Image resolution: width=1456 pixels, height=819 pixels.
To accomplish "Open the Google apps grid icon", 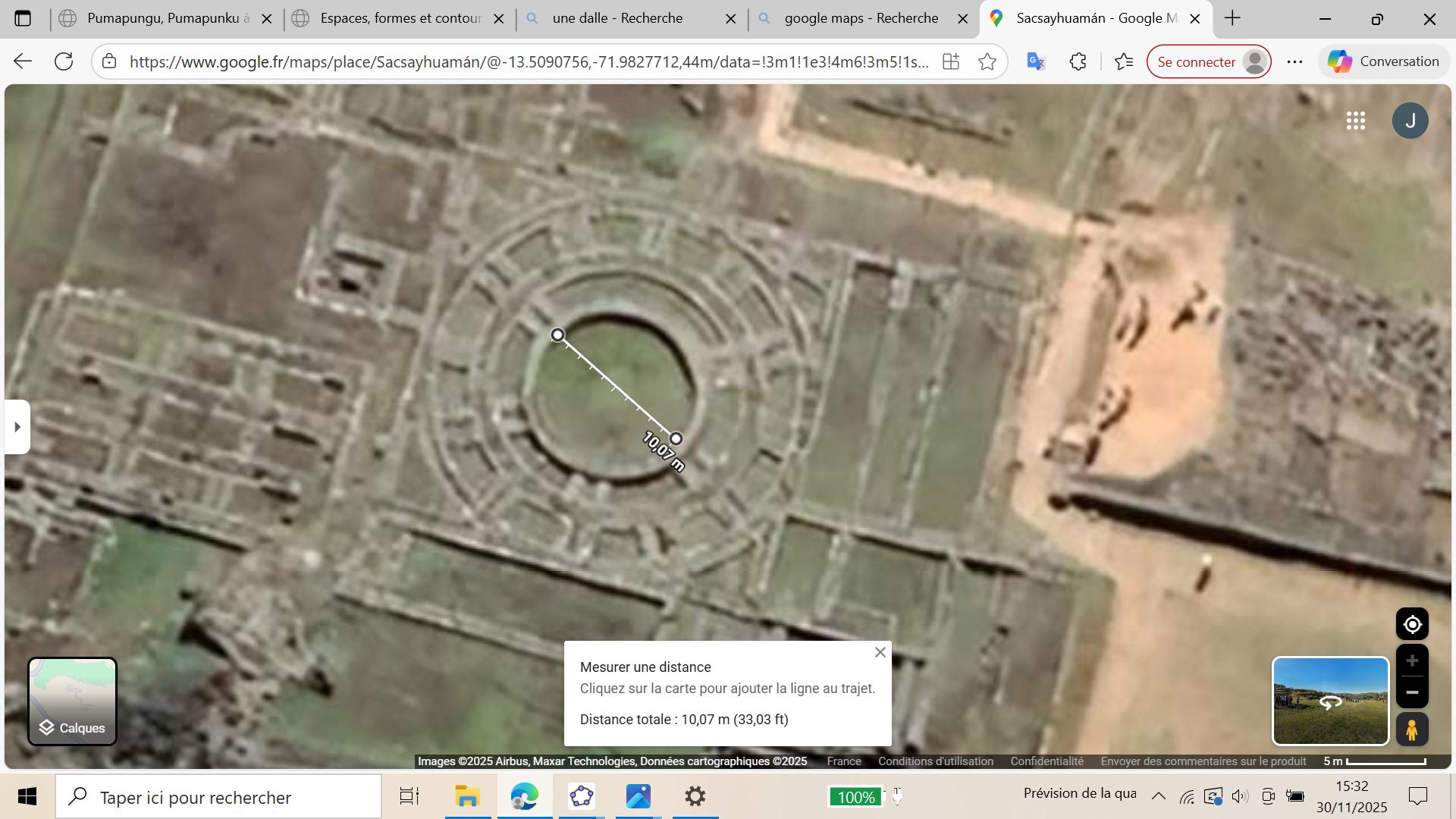I will (x=1356, y=121).
